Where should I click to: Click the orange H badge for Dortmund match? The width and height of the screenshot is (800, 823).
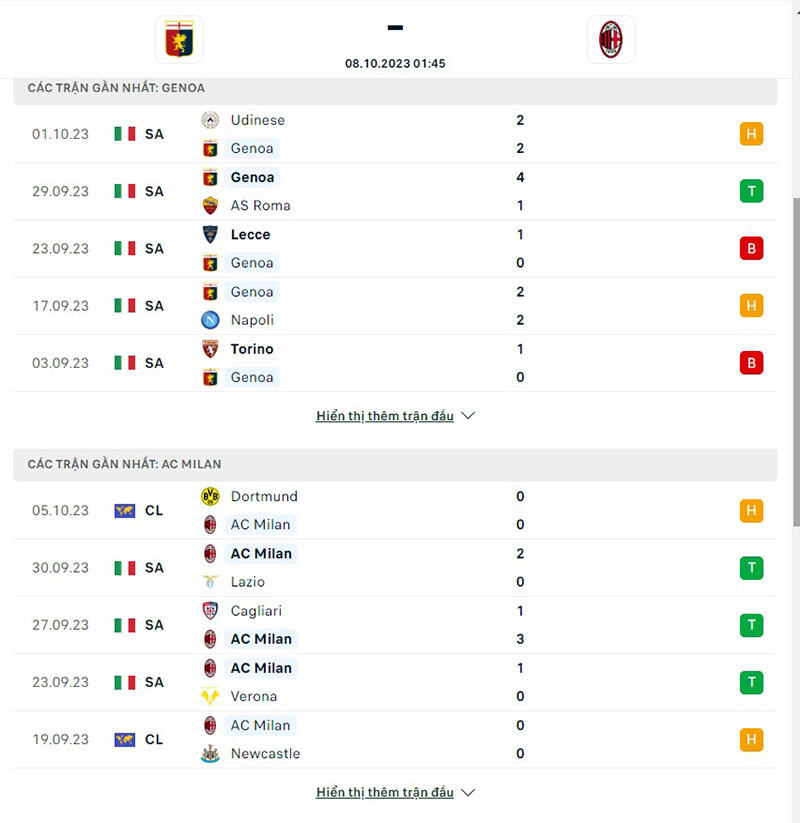(751, 511)
